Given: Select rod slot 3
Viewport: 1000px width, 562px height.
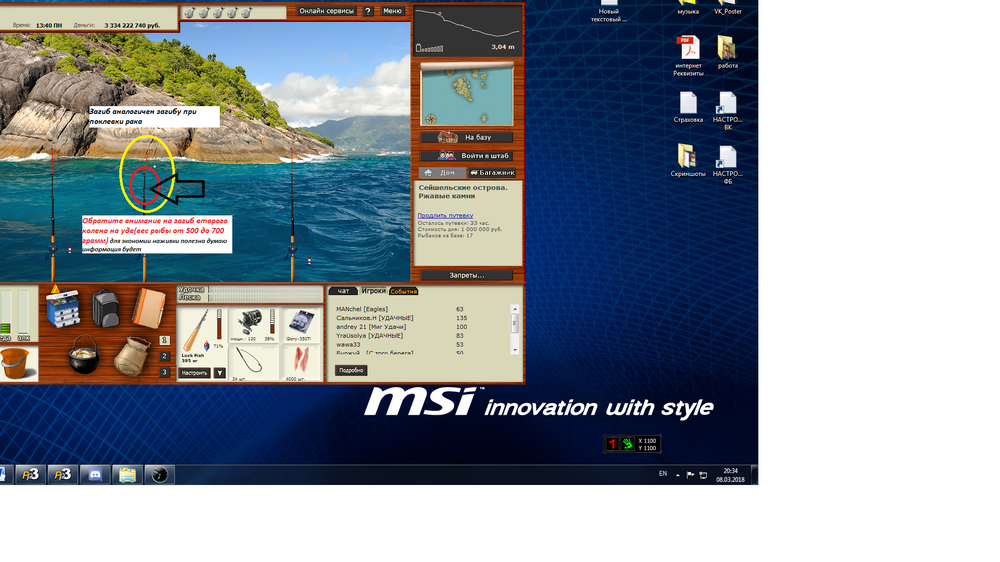Looking at the screenshot, I should point(164,372).
